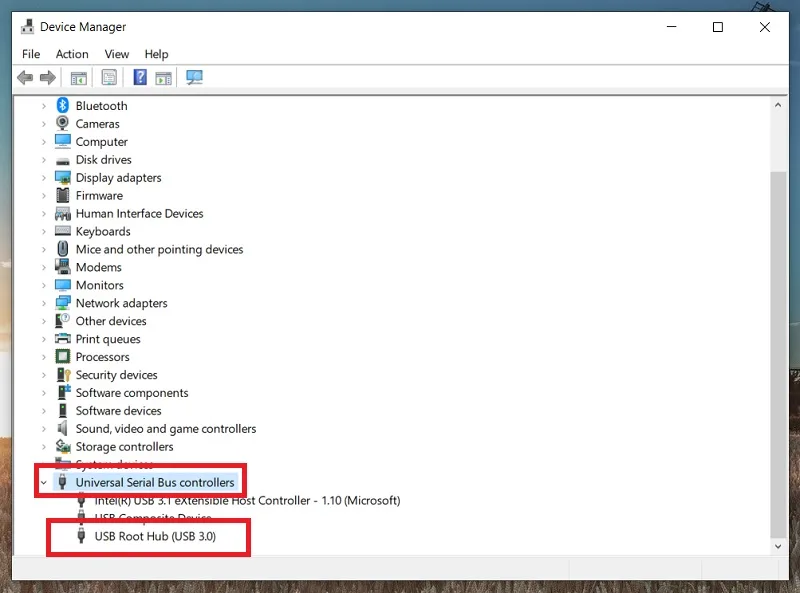Screen dimensions: 800x593
Task: Click the Print queues printer icon
Action: click(x=63, y=339)
